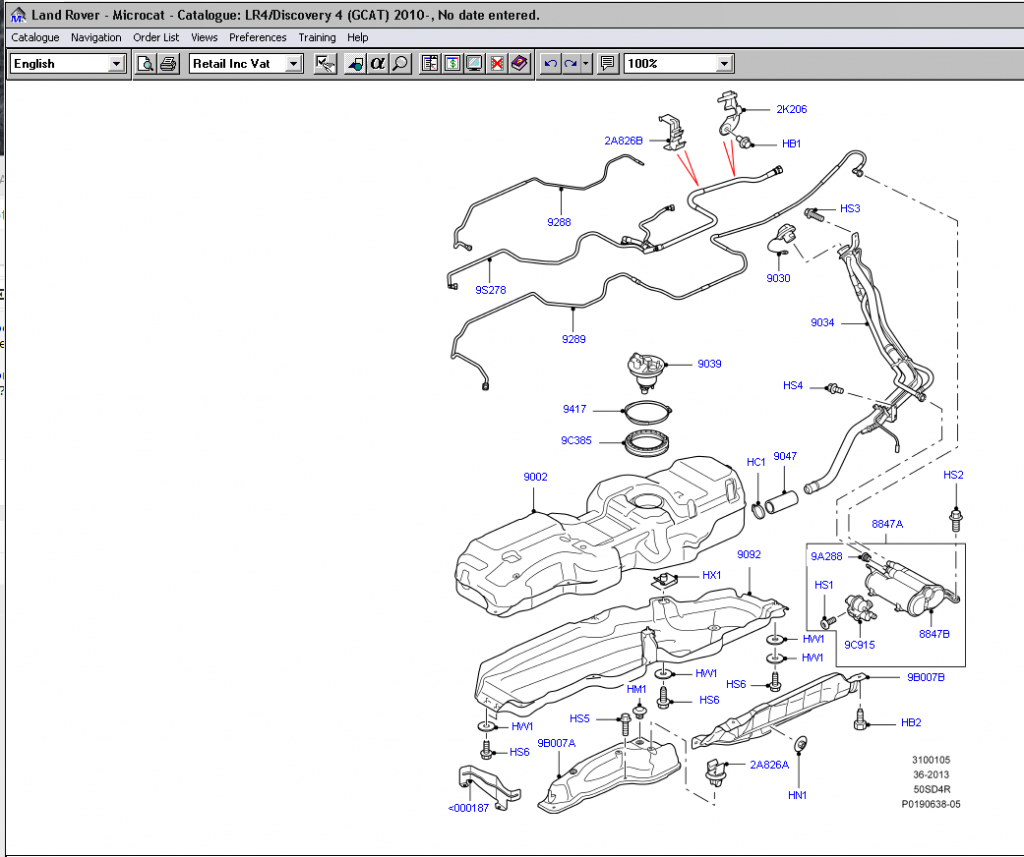Select part callout 9A288

pos(826,557)
